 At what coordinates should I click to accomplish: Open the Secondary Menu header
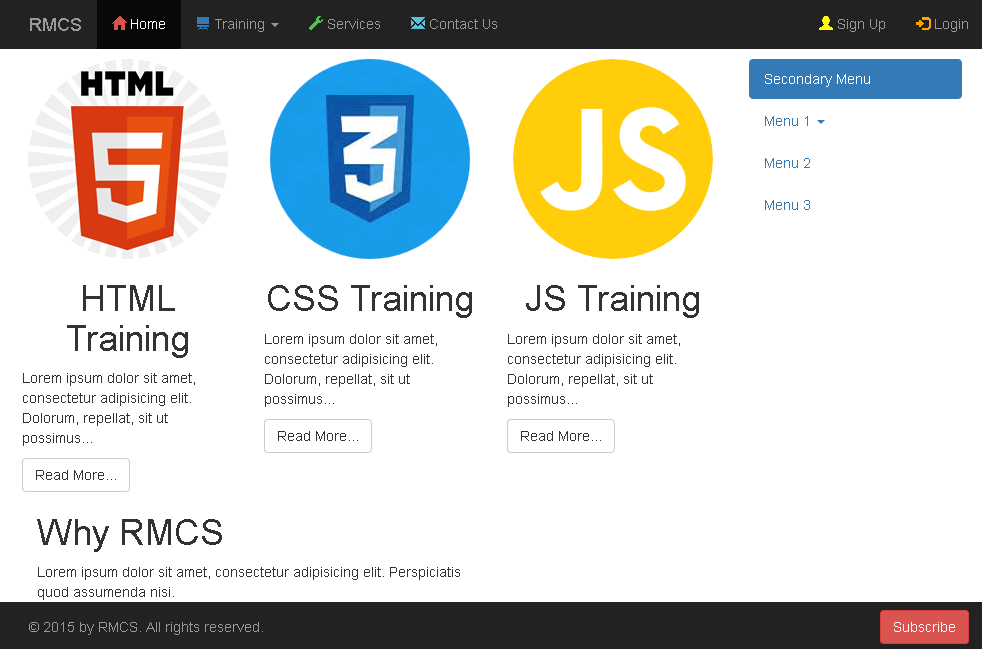[x=855, y=79]
